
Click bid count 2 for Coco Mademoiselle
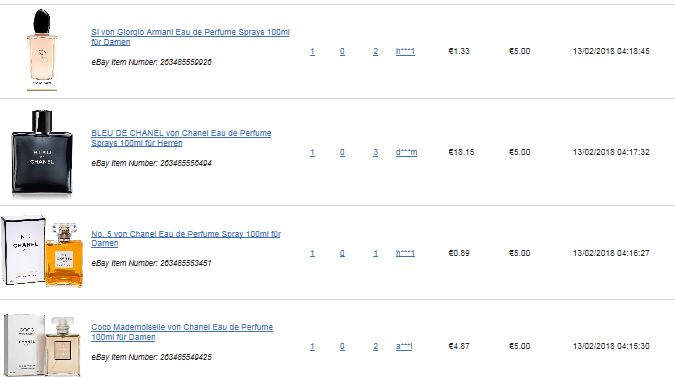pyautogui.click(x=376, y=346)
